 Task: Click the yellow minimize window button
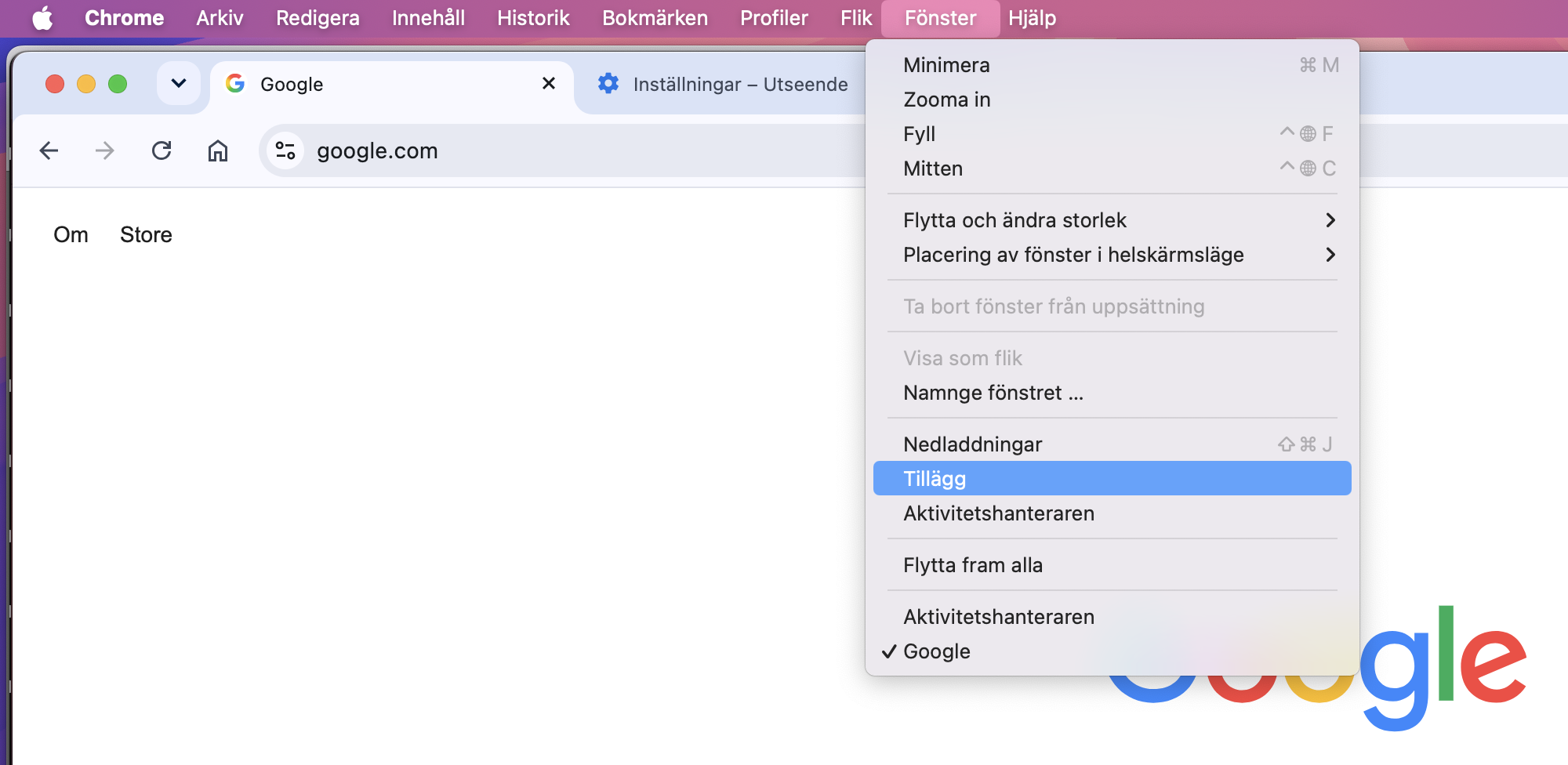pos(86,83)
